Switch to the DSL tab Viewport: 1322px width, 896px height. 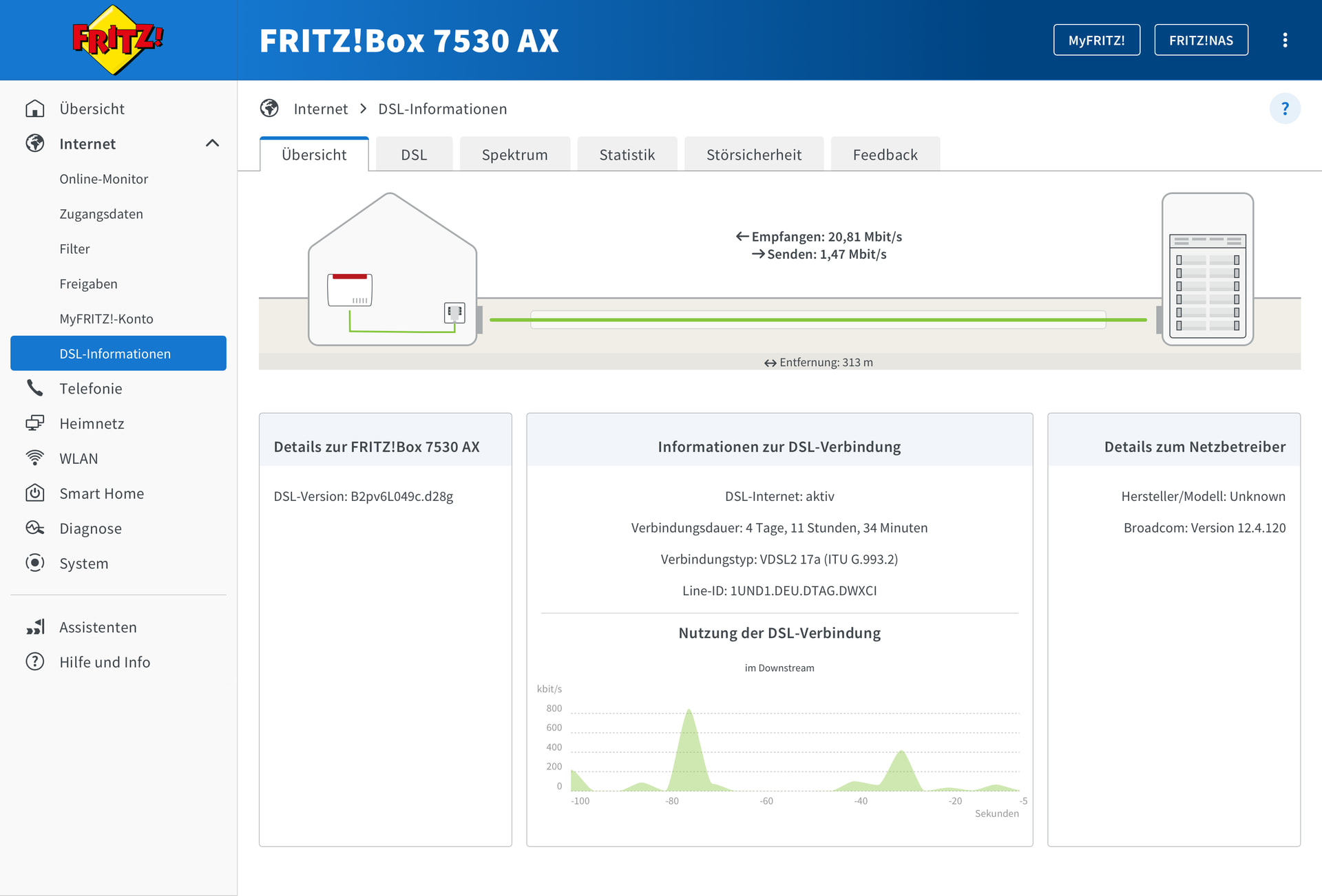(x=414, y=154)
